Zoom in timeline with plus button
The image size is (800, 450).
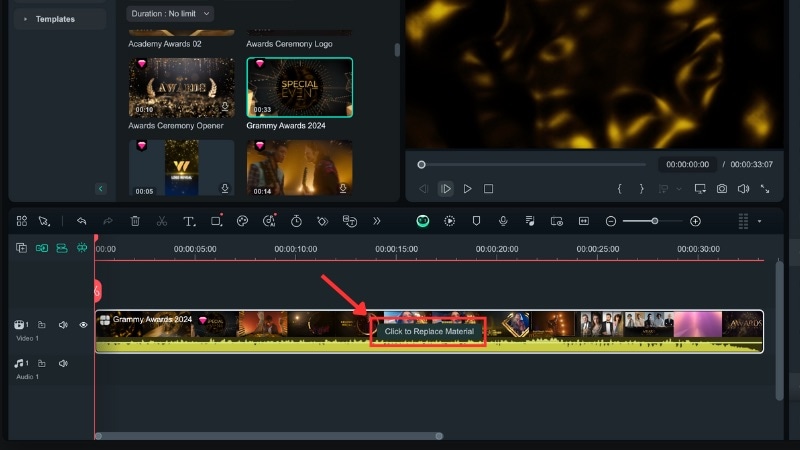695,221
